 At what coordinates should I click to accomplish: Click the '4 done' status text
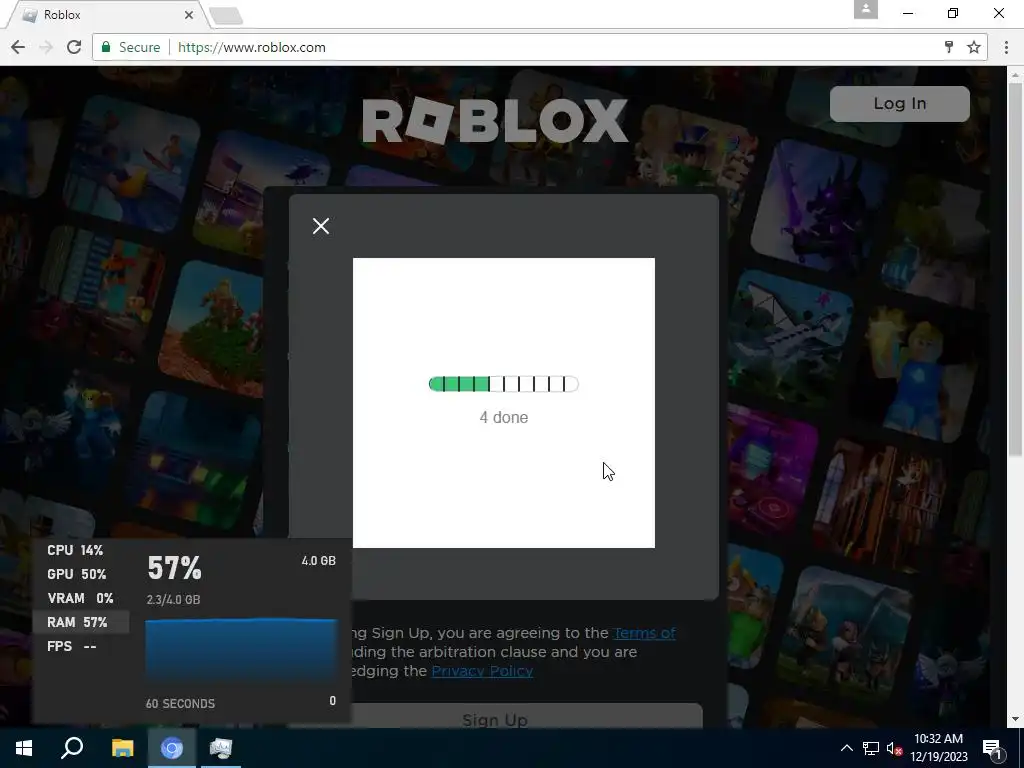(x=504, y=417)
